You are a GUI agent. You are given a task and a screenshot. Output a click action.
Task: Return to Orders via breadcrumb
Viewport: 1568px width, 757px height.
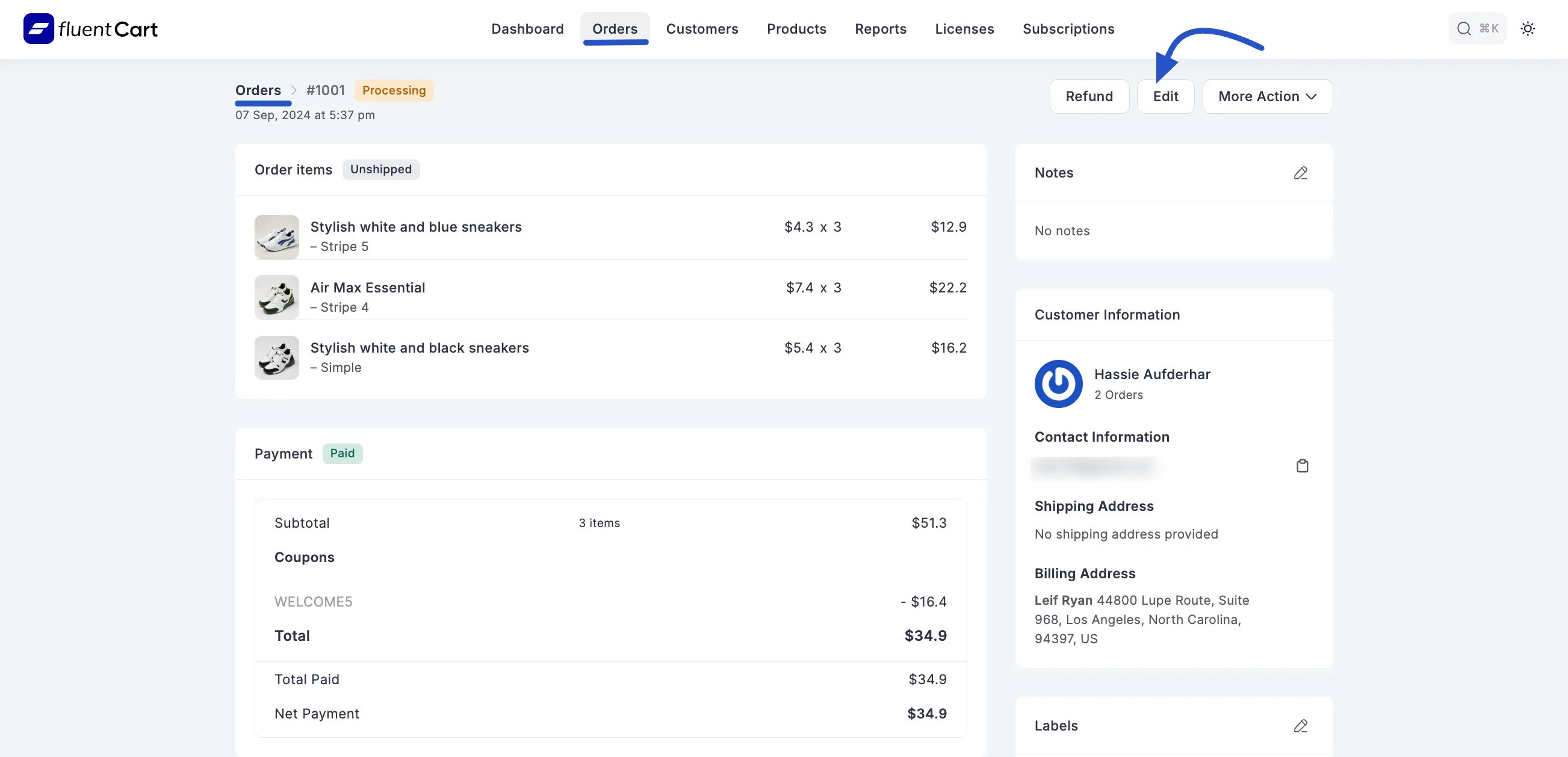point(259,90)
